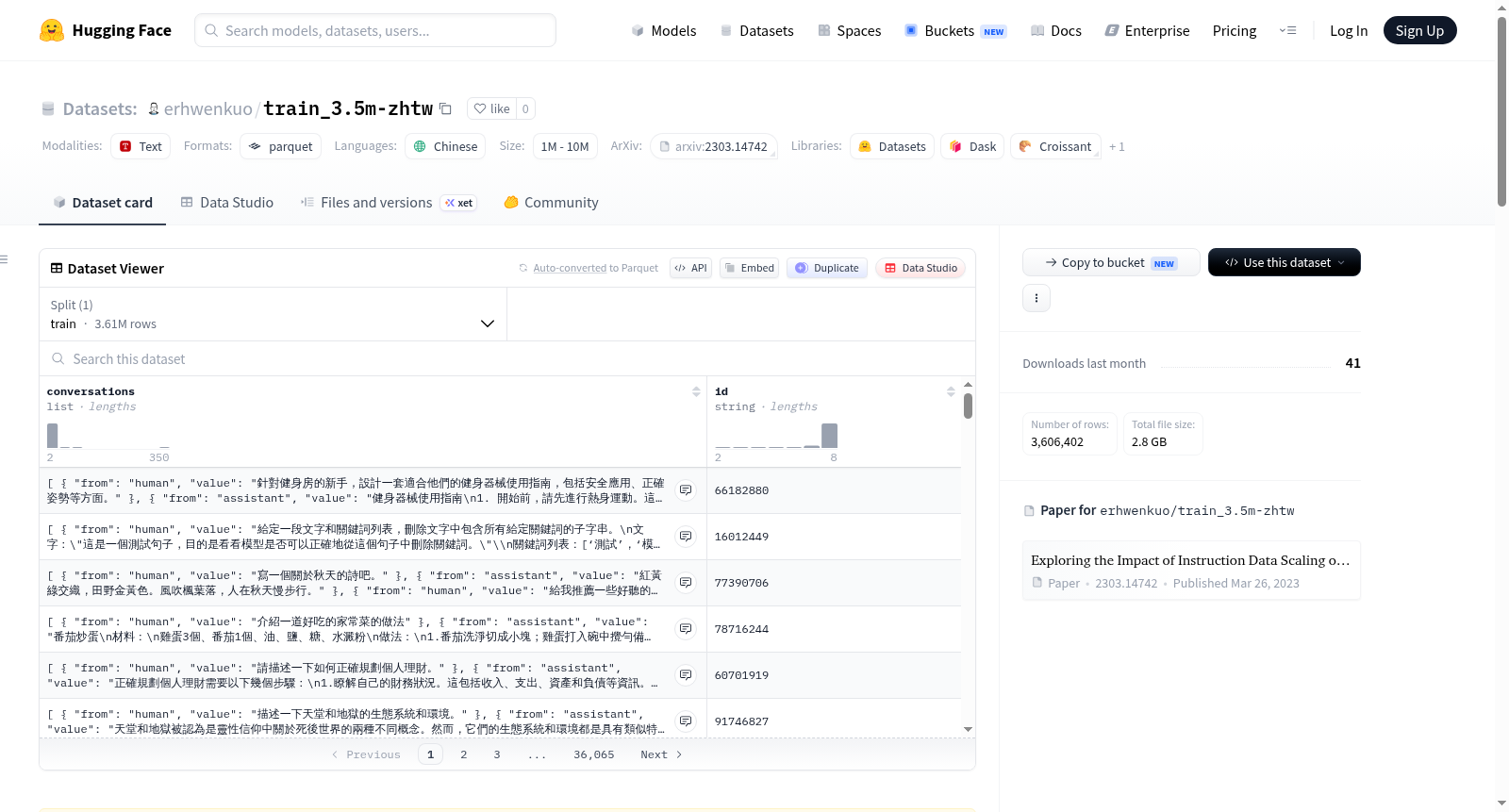Select the Dask library tag
Viewport: 1509px width, 812px height.
(x=972, y=146)
